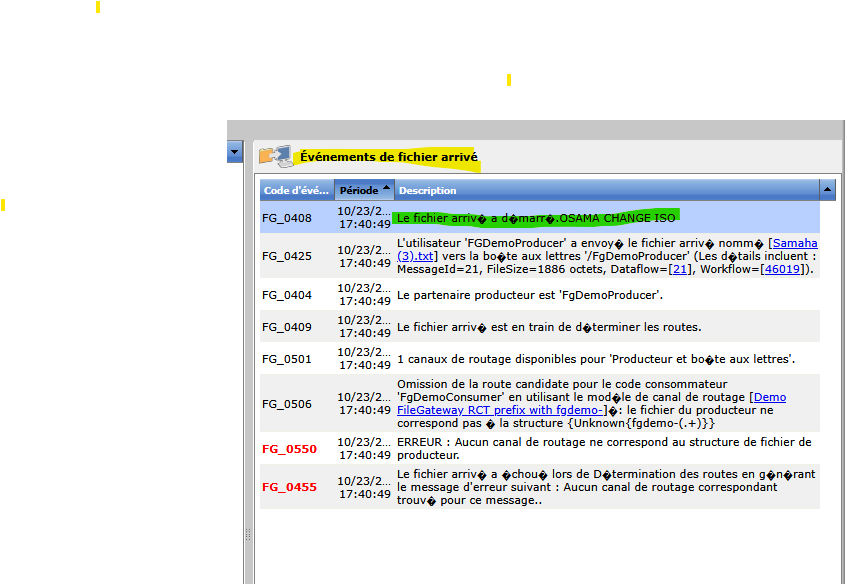The height and width of the screenshot is (584, 845).
Task: Select the red FG_0455 failure row
Action: pyautogui.click(x=289, y=487)
